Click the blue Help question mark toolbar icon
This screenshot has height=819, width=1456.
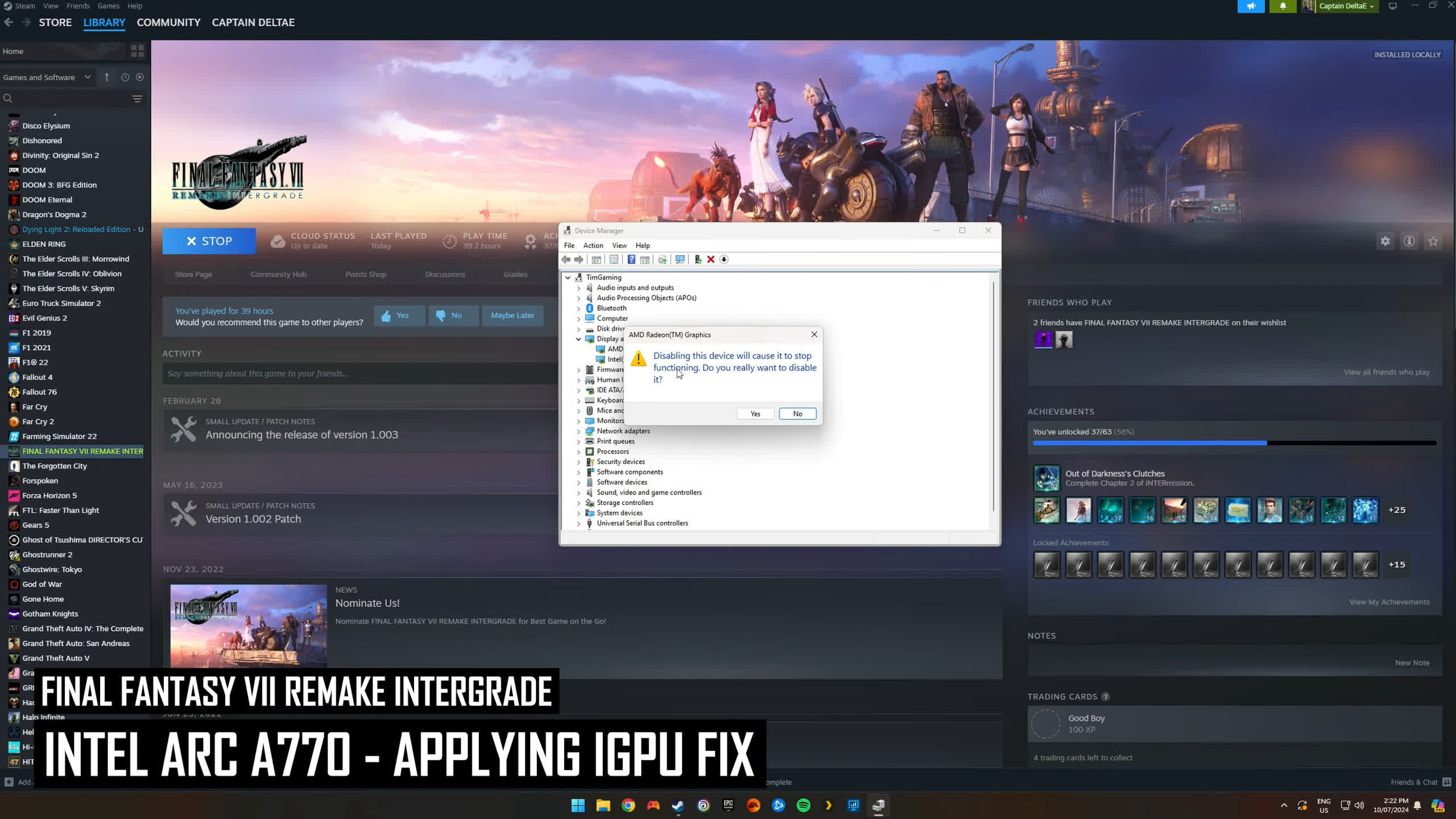(x=631, y=259)
